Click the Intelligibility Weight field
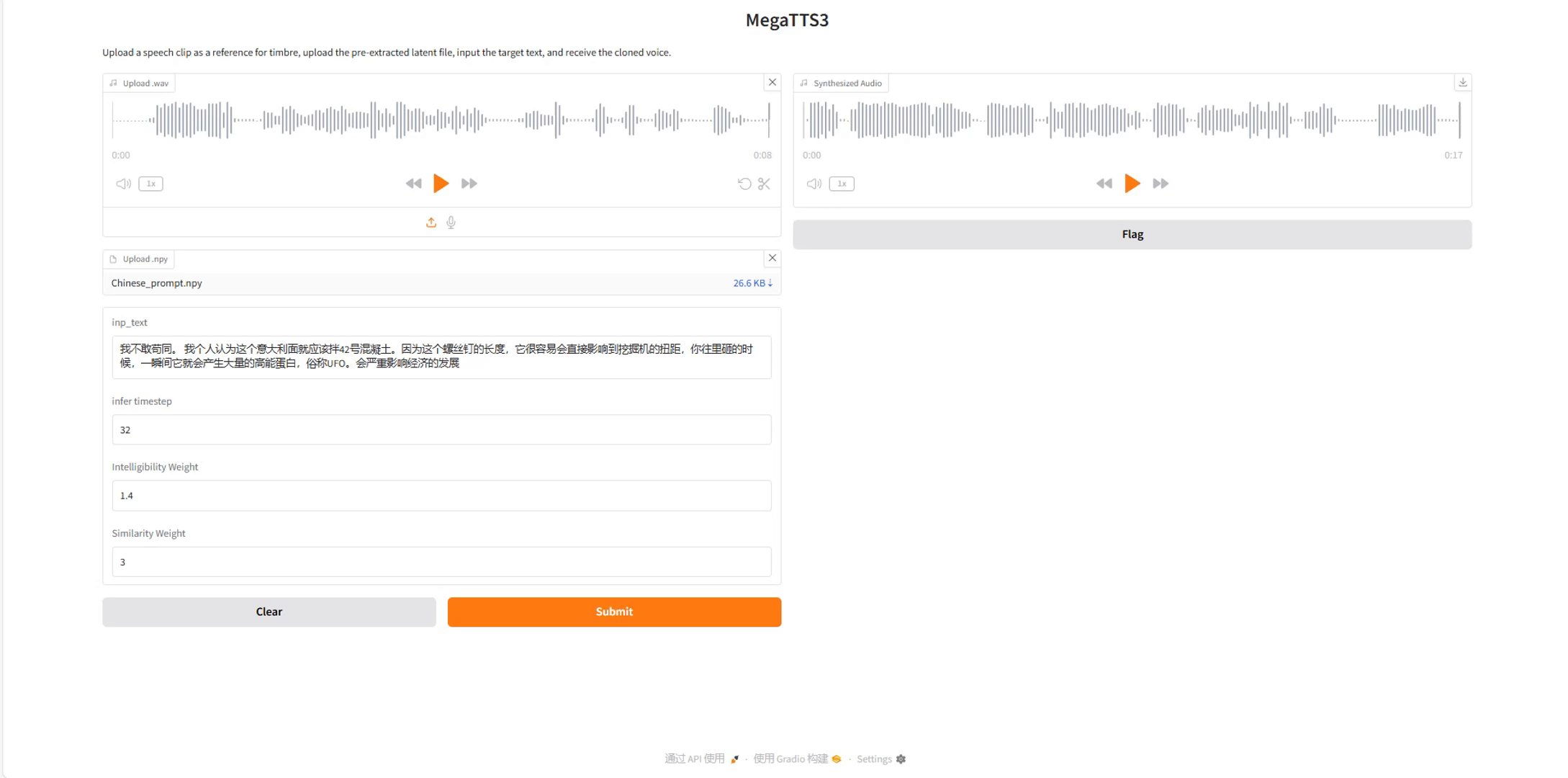This screenshot has height=778, width=1568. tap(441, 496)
